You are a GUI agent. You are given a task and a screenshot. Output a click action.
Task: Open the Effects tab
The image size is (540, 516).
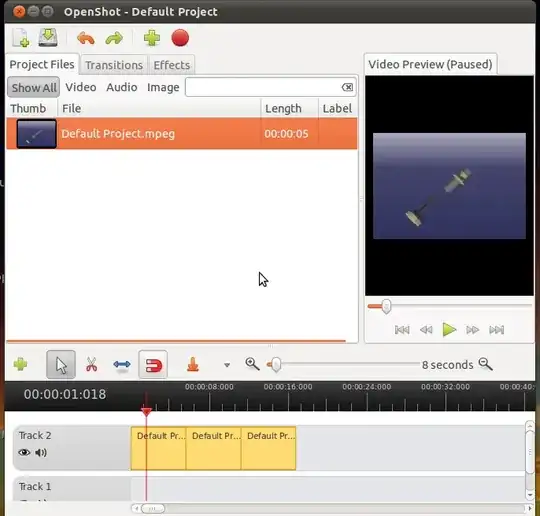(172, 65)
